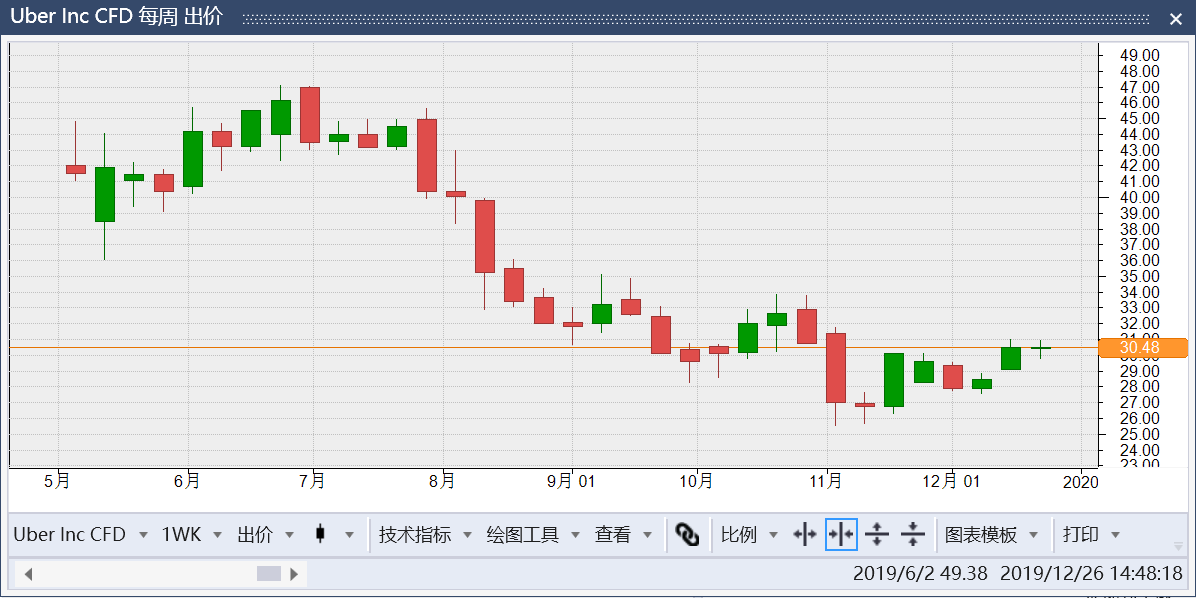
Task: Click the 9月 01 date axis label
Action: click(x=571, y=481)
